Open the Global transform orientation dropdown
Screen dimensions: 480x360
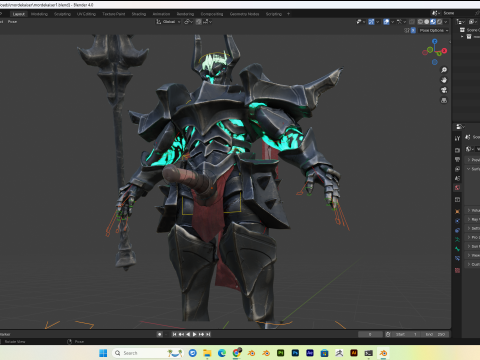click(168, 22)
